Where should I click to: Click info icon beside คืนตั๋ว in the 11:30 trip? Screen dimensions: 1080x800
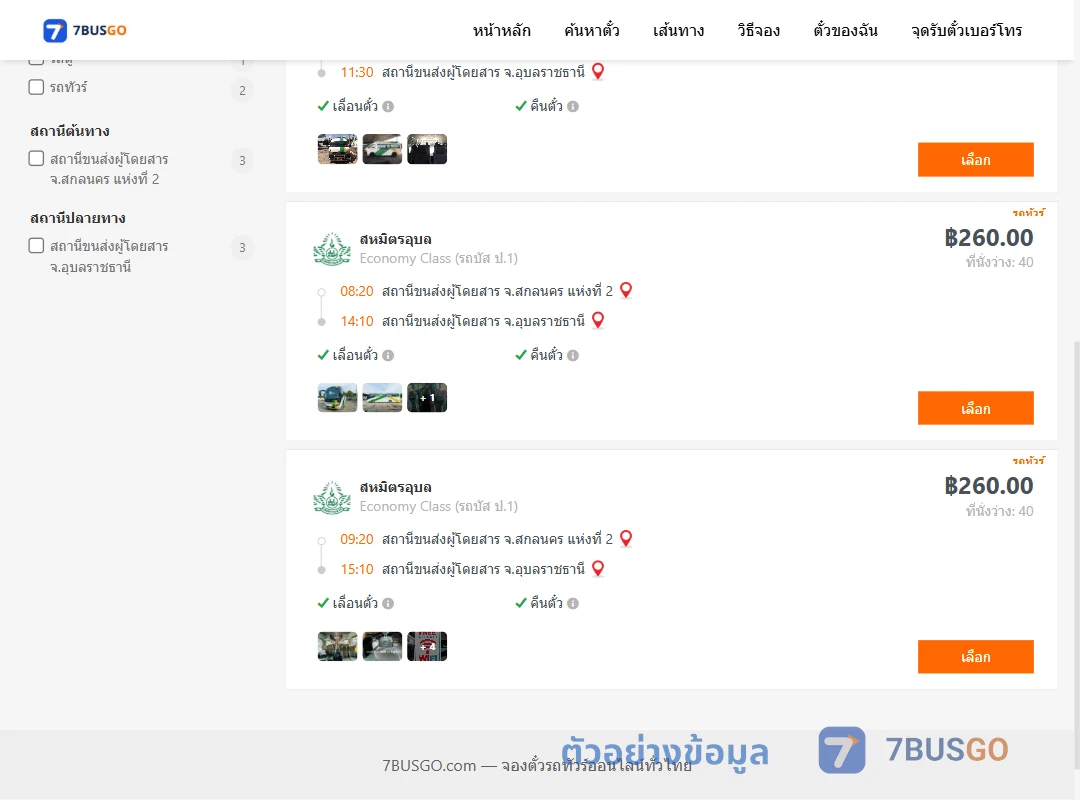click(x=573, y=106)
